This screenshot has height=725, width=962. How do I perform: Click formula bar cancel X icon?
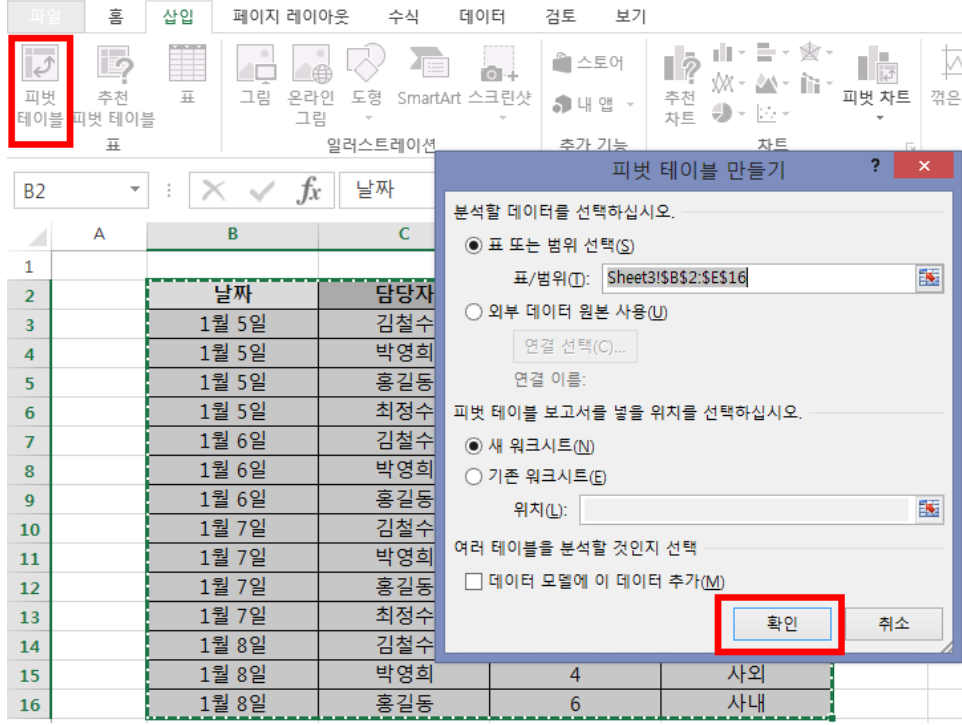coord(214,191)
